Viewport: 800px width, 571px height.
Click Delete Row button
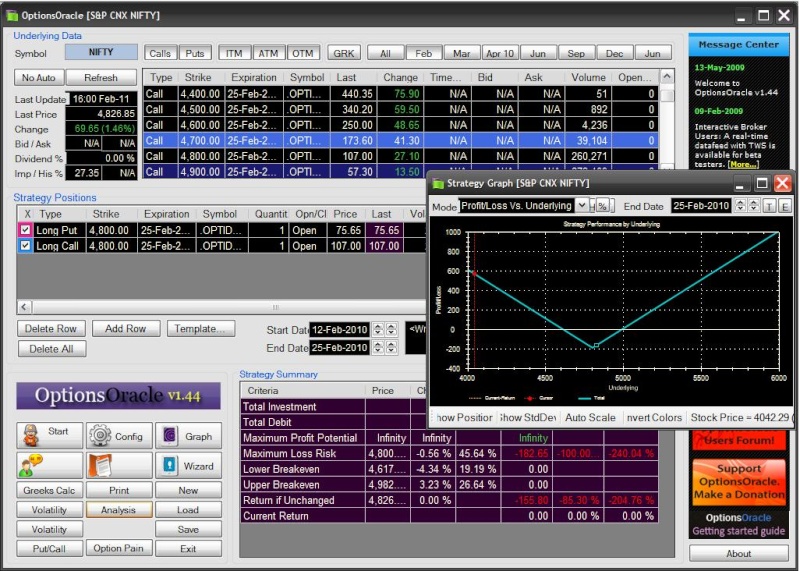51,329
